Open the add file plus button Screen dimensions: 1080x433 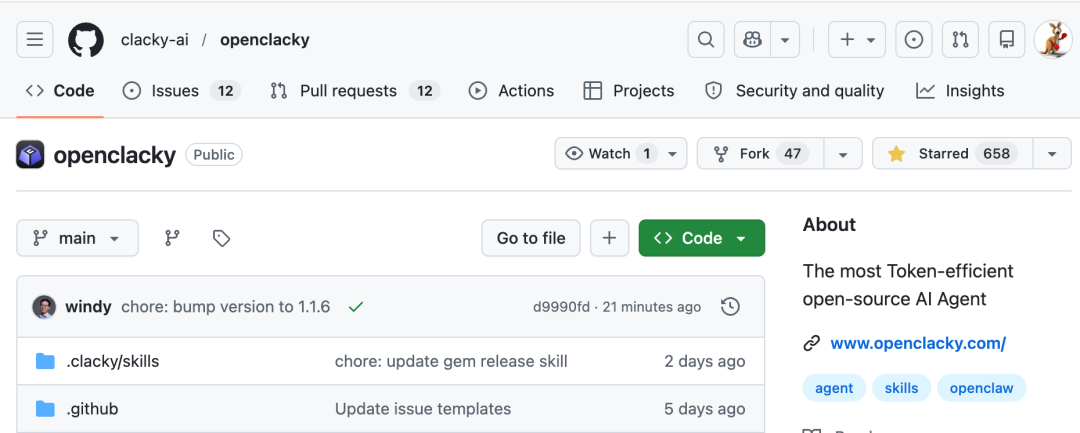[609, 238]
